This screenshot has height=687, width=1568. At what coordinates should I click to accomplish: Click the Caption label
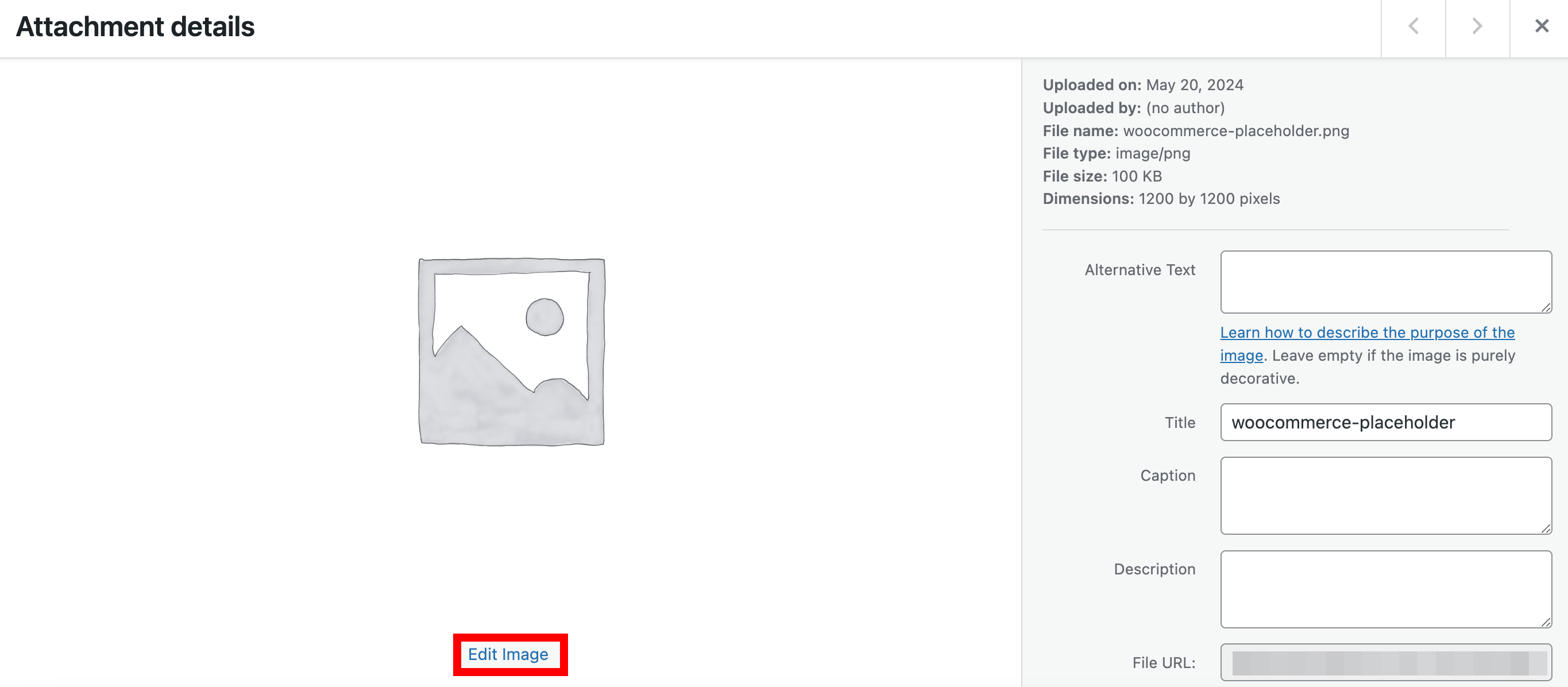(x=1168, y=475)
